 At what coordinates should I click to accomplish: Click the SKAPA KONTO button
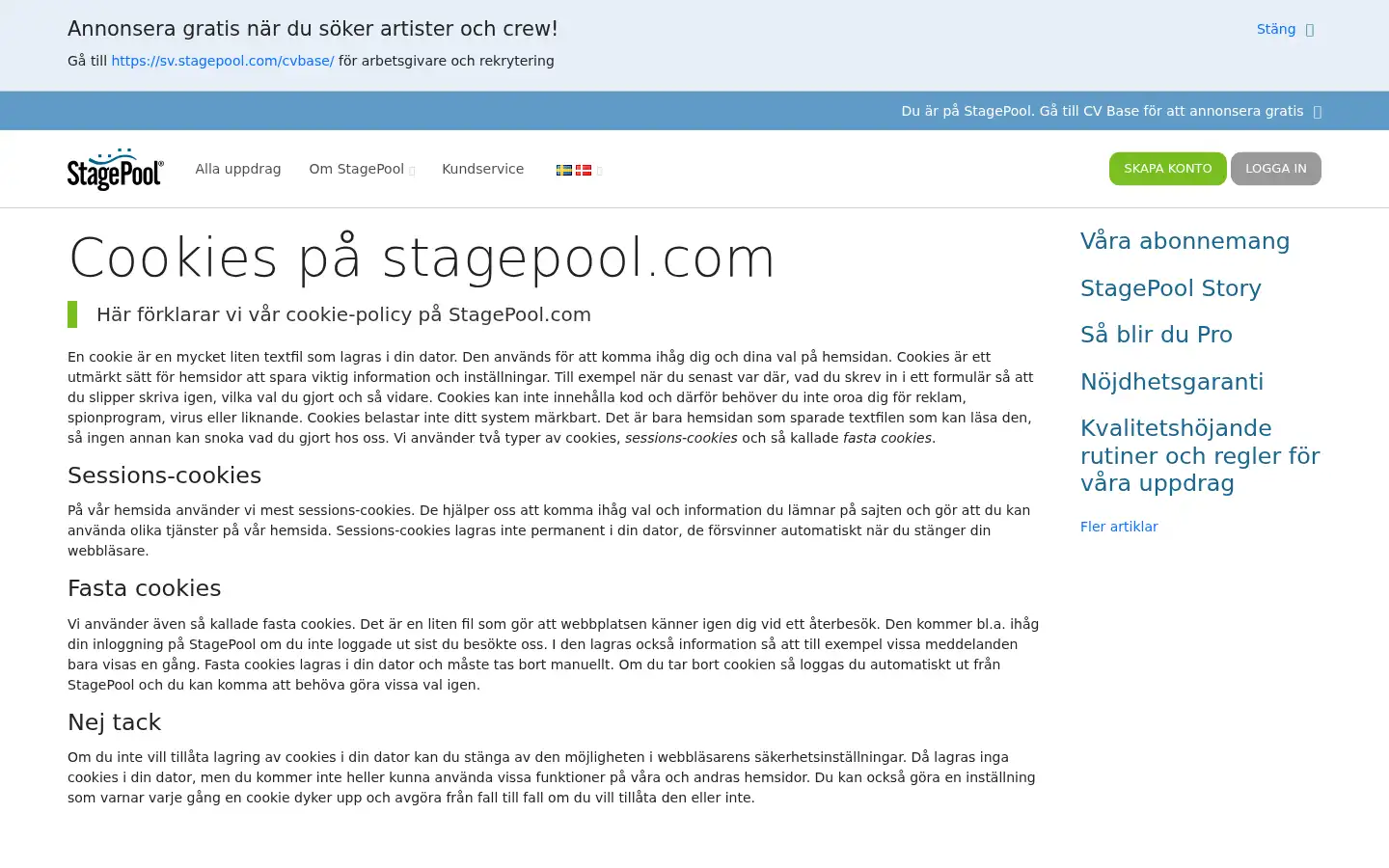1167,169
